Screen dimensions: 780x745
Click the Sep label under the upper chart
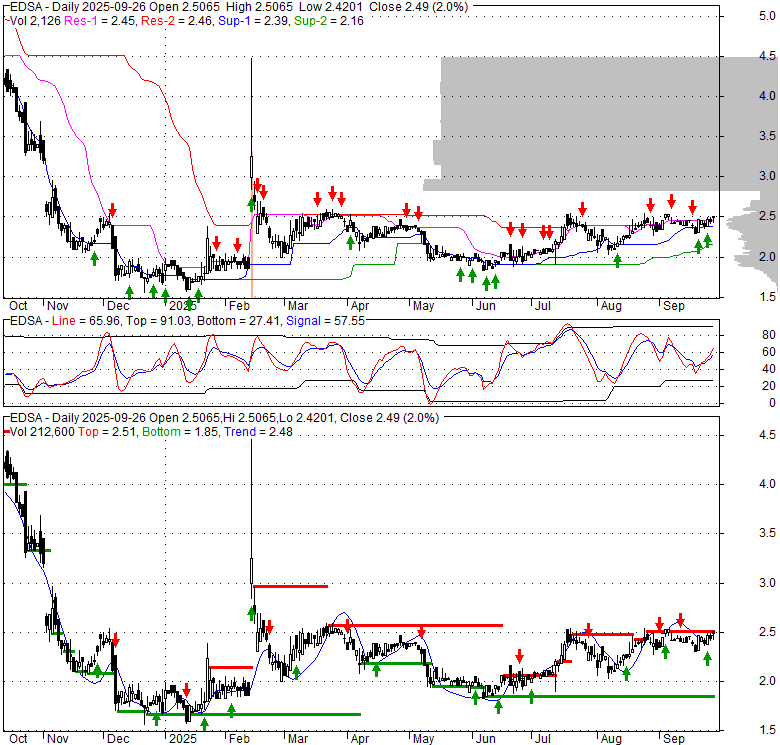[674, 306]
